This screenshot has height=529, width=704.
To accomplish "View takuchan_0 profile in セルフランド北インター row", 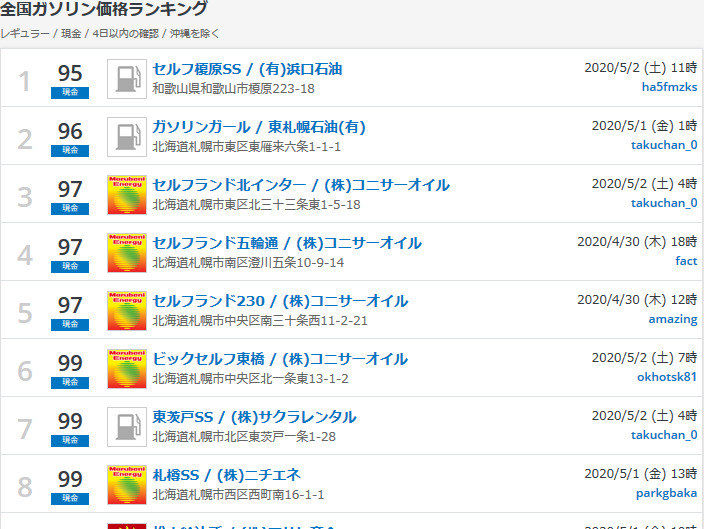I will [x=664, y=203].
